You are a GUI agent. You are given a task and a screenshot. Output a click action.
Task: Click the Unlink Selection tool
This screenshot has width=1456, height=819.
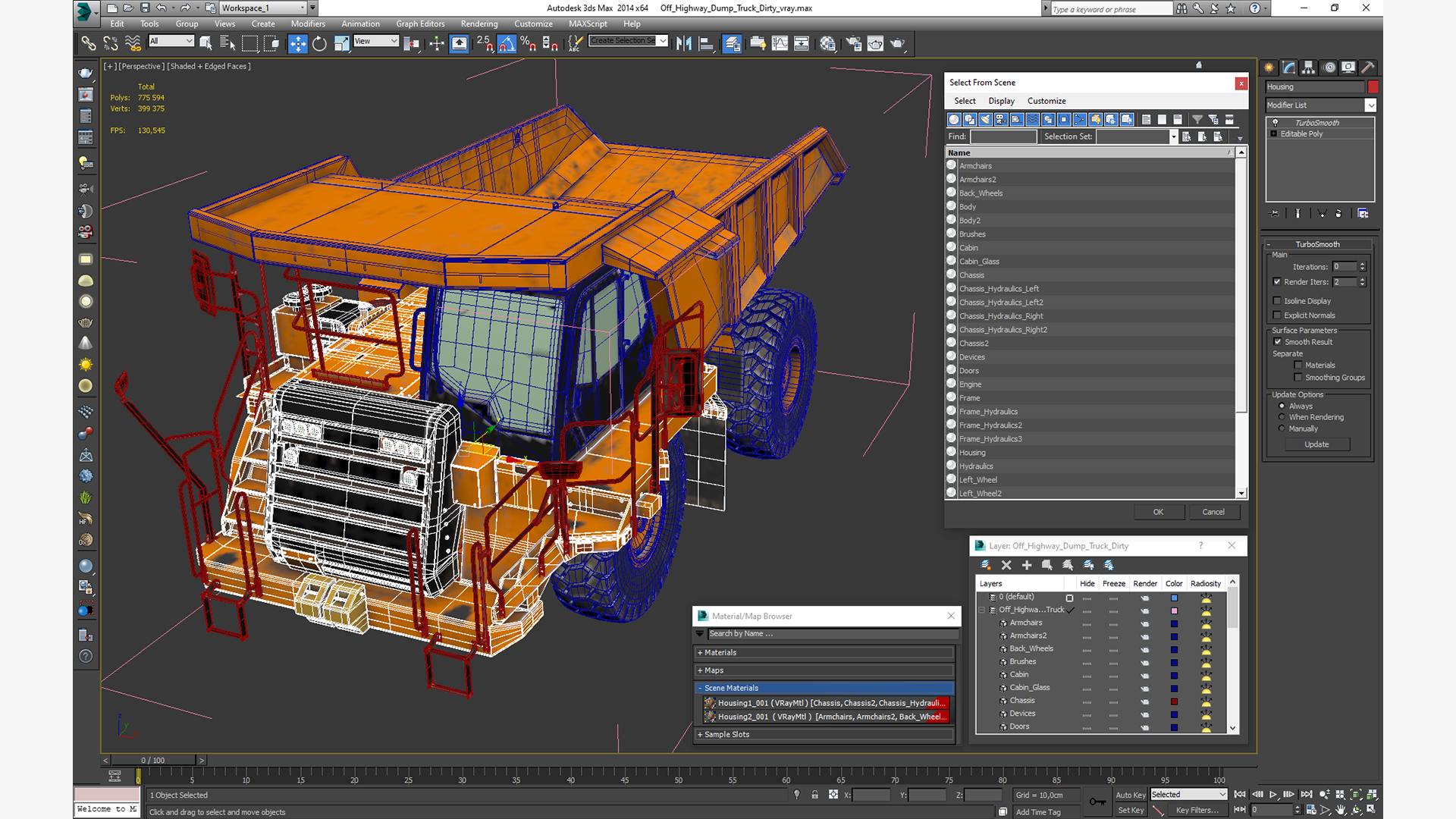point(111,43)
